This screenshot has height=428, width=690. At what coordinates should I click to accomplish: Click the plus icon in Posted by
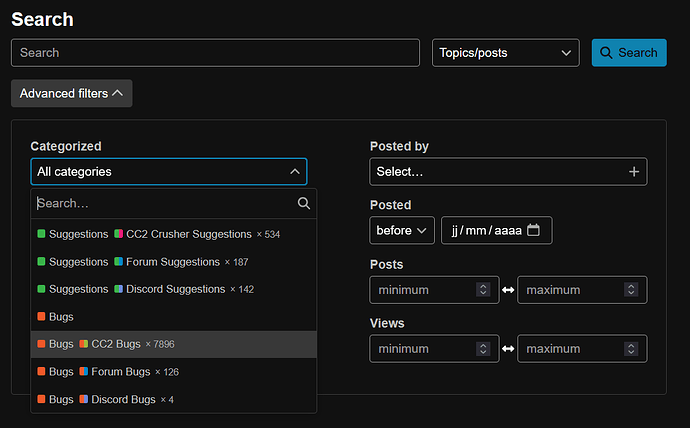coord(634,172)
